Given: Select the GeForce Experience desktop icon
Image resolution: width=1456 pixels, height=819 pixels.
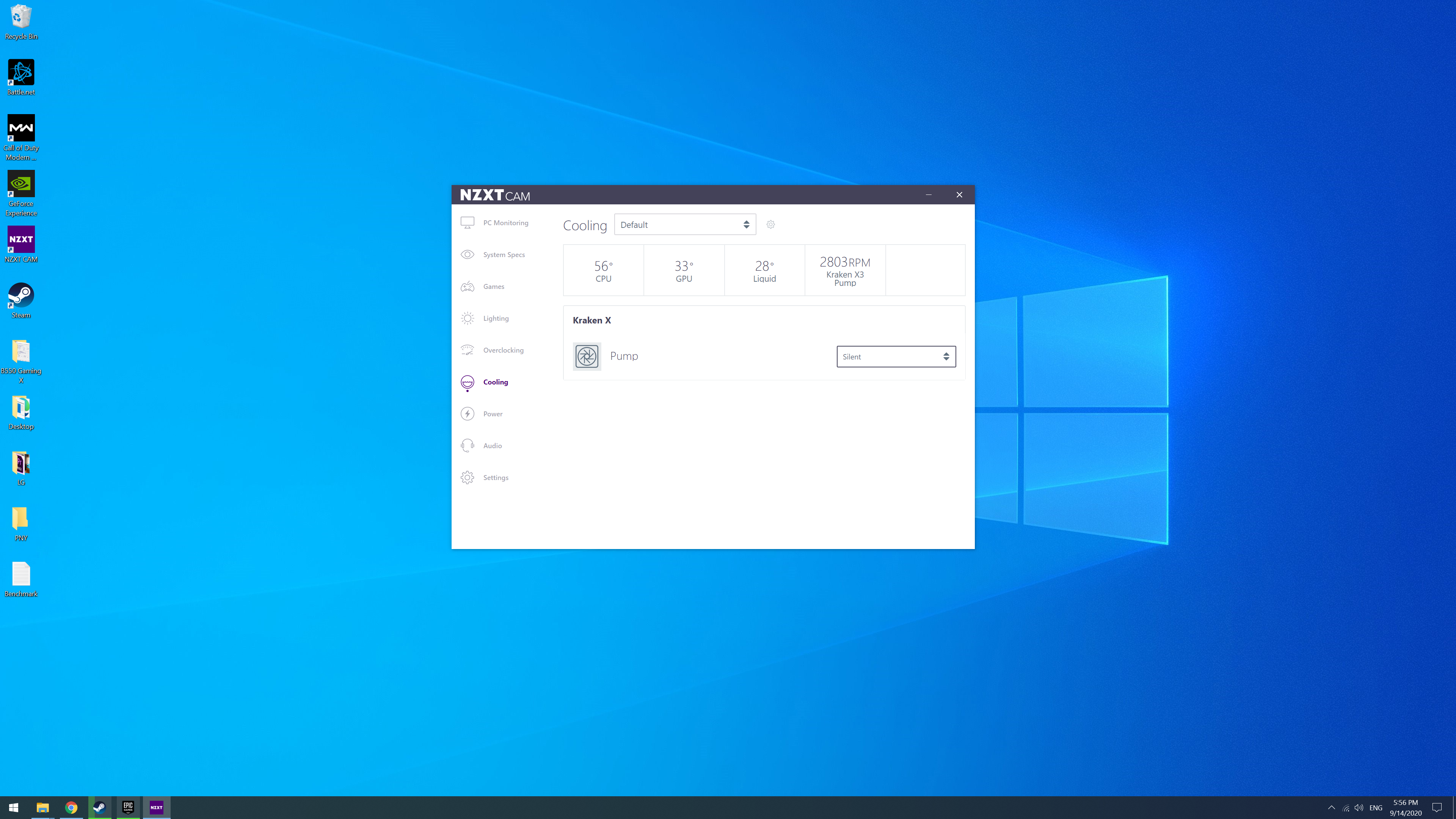Looking at the screenshot, I should pos(21,193).
